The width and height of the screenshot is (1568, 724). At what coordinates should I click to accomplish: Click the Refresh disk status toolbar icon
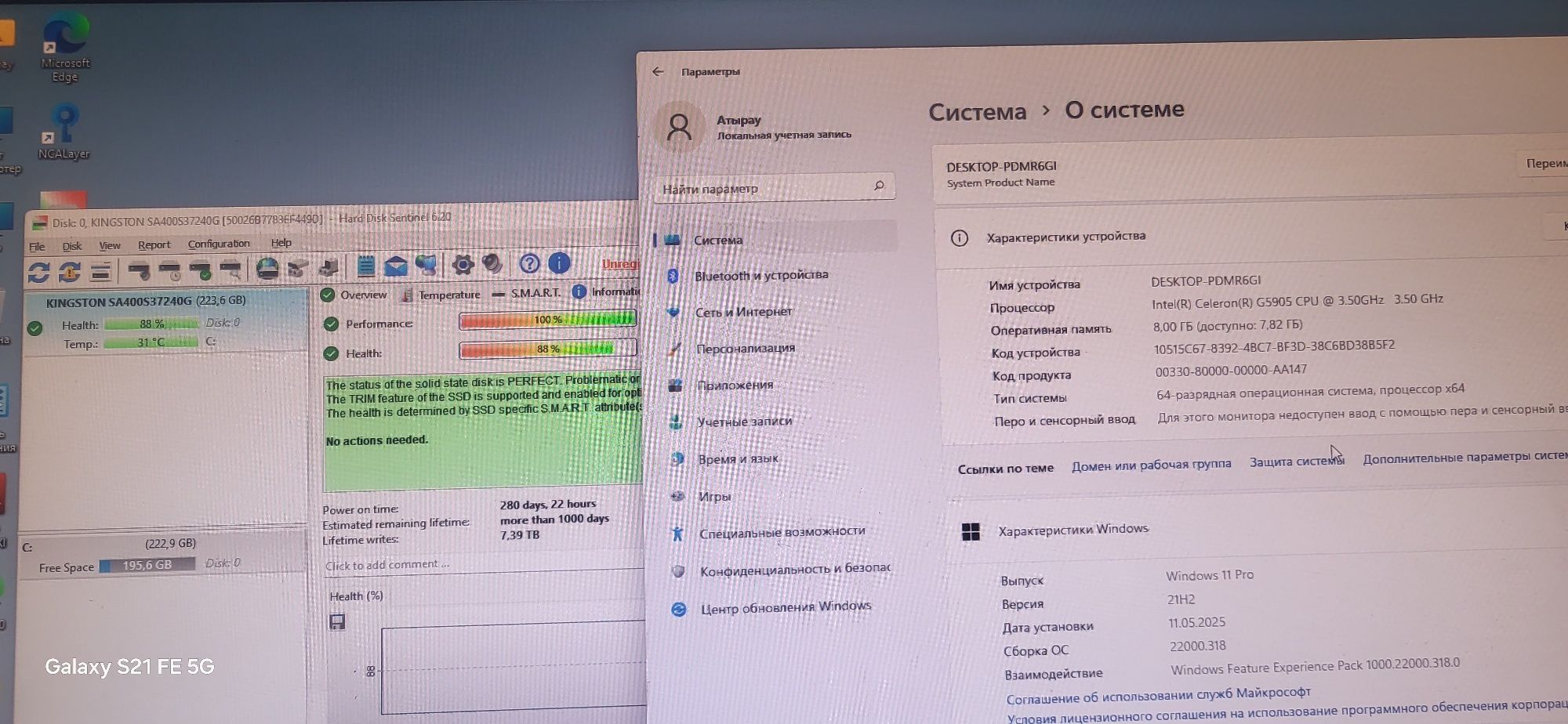[x=38, y=272]
